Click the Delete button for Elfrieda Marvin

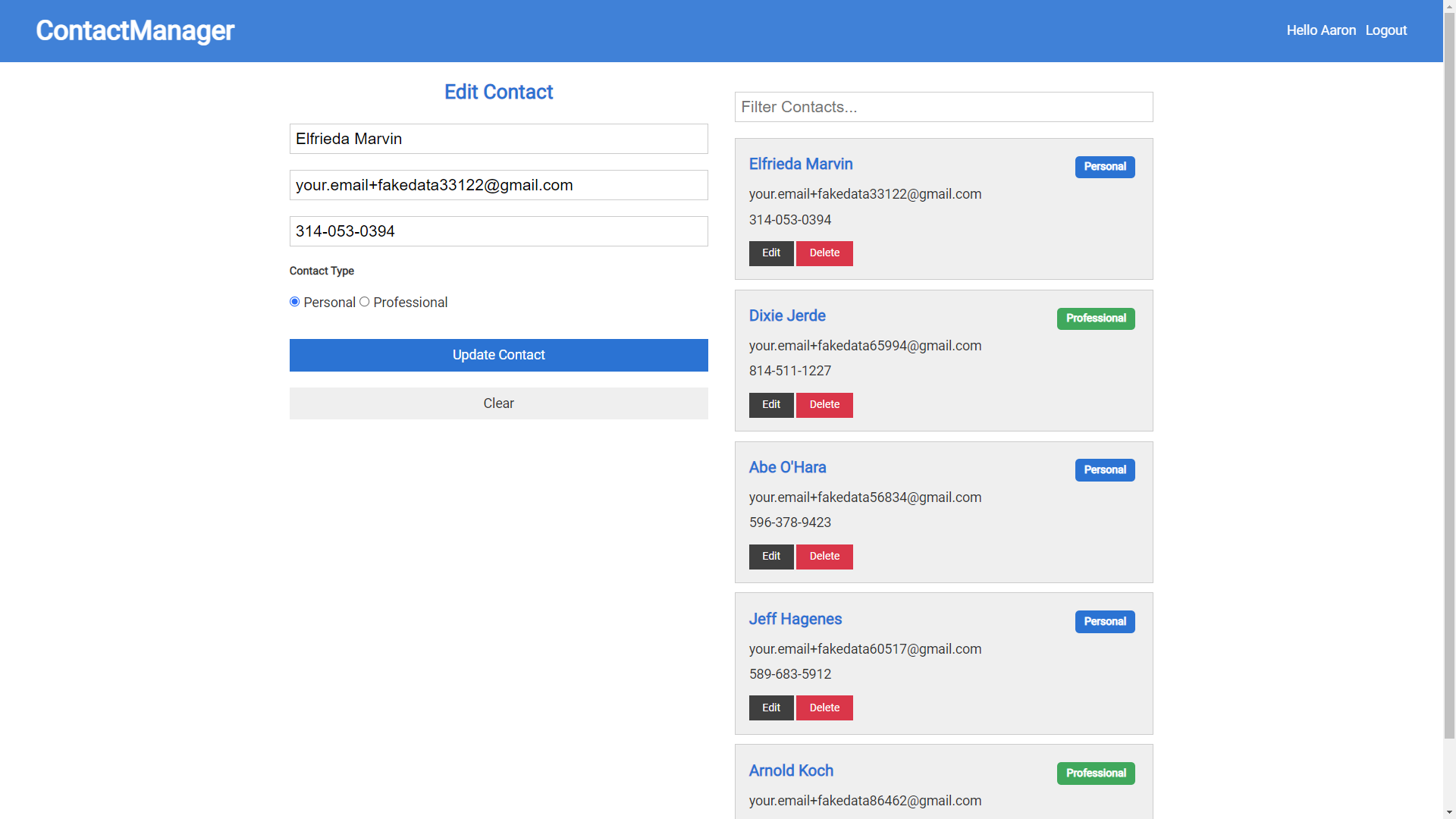(824, 253)
